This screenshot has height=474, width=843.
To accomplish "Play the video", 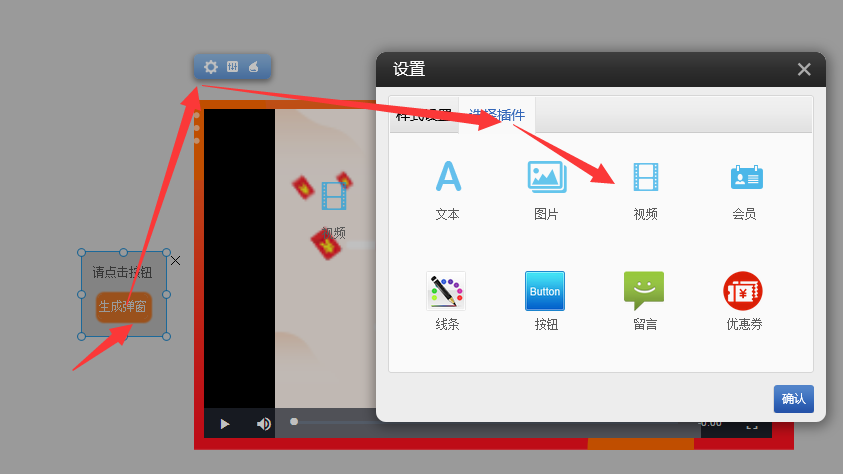I will (x=225, y=424).
